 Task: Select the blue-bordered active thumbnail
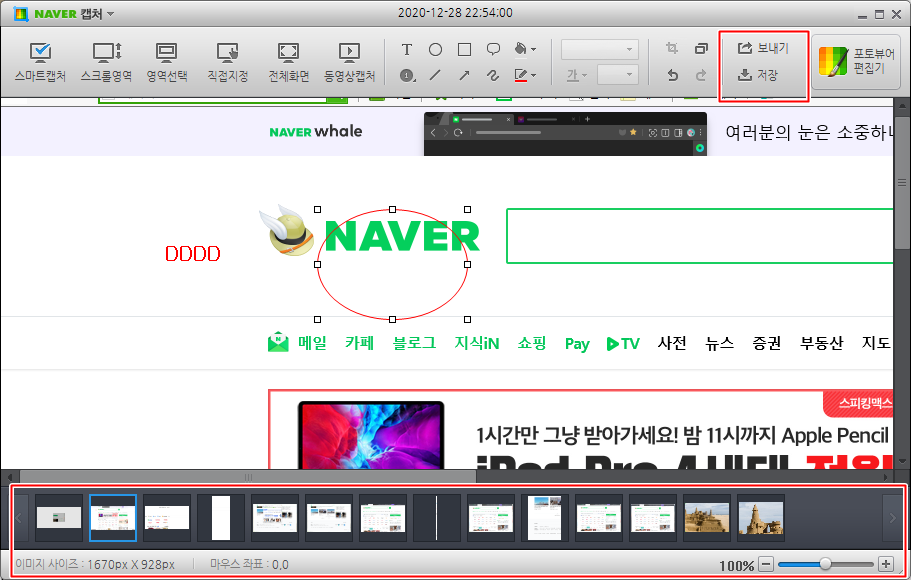(113, 518)
